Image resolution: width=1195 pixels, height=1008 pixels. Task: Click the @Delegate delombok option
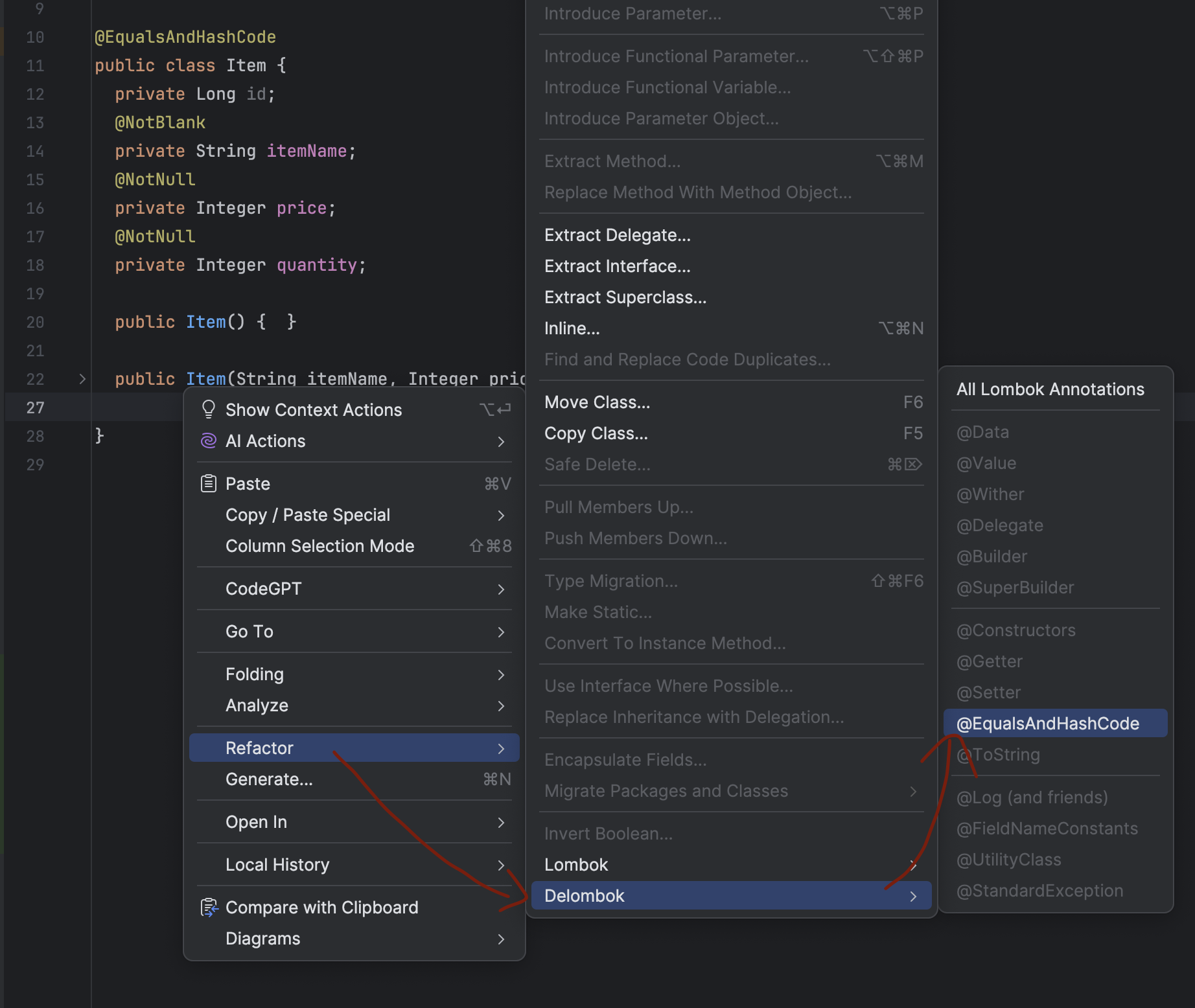tap(1055, 525)
